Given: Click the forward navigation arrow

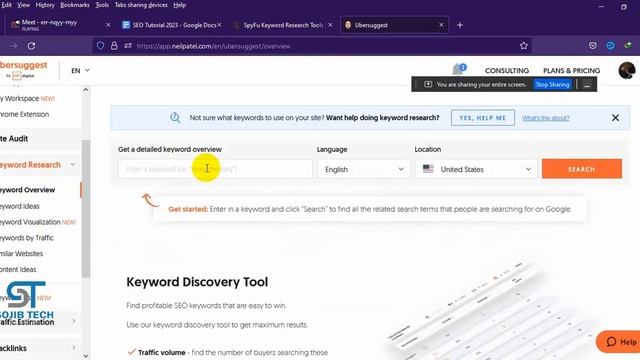Looking at the screenshot, I should pyautogui.click(x=14, y=46).
